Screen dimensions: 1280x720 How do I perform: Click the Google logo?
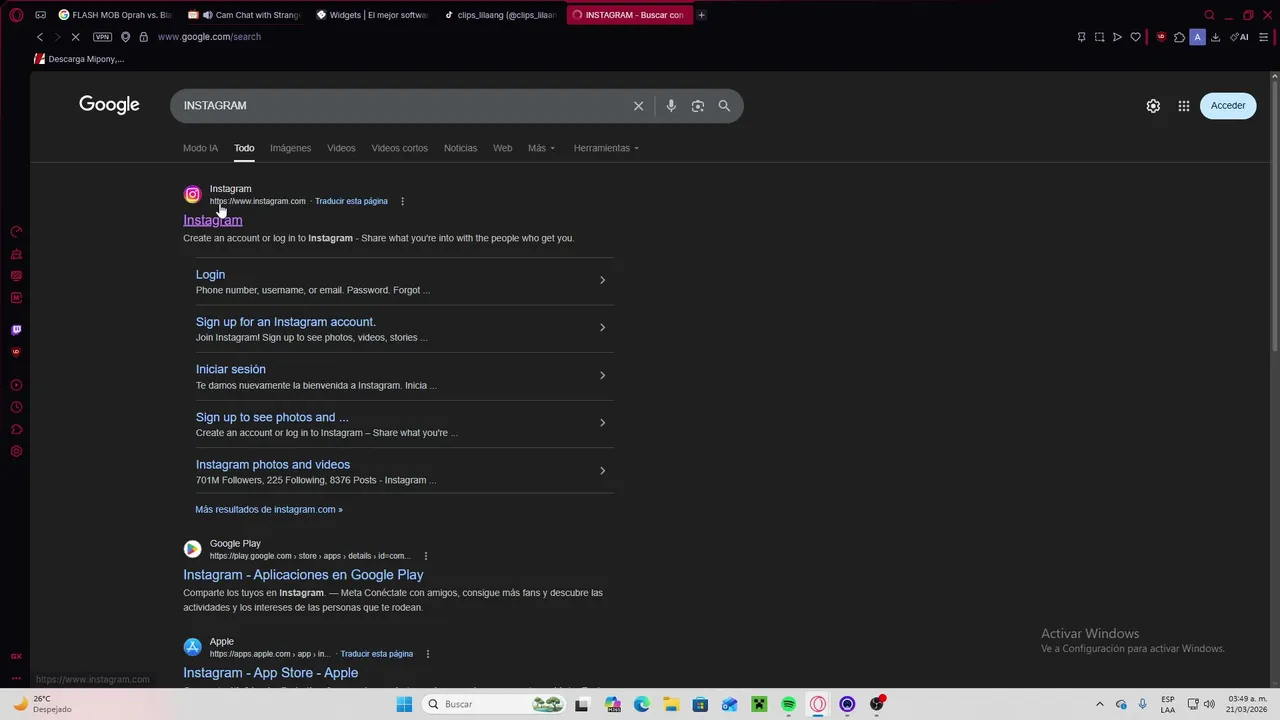[109, 105]
